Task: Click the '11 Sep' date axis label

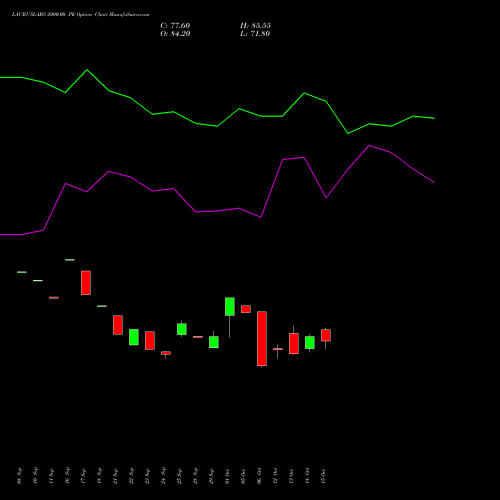Action: click(x=51, y=476)
